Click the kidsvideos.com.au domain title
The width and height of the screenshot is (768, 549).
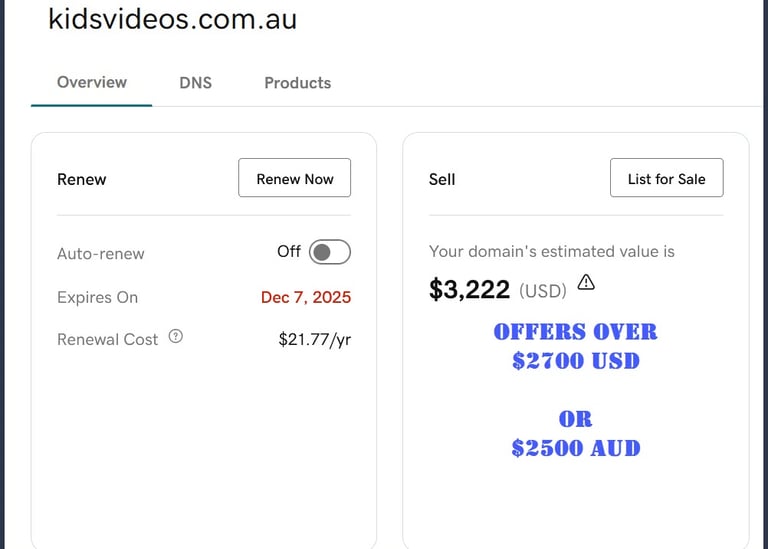click(172, 19)
